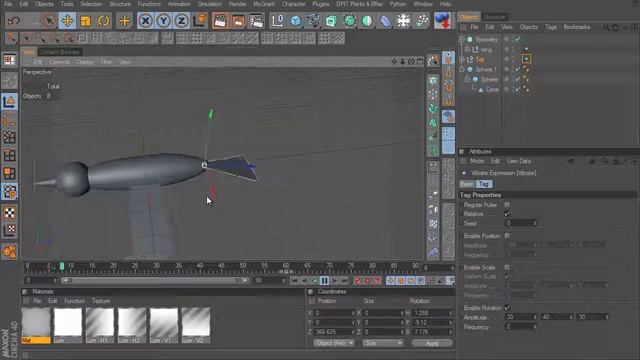Select Points mode in left sidebar
The image size is (640, 360).
pos(9,137)
